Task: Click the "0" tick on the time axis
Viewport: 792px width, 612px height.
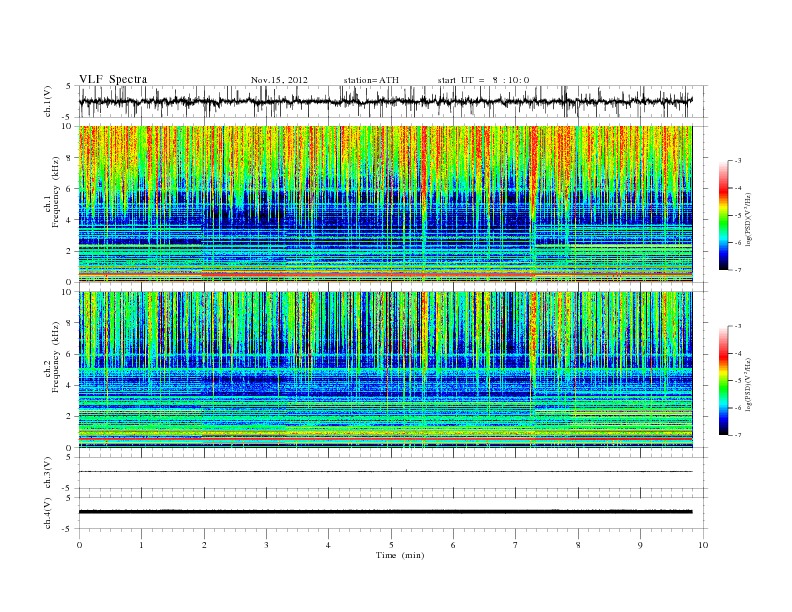Action: tap(79, 545)
